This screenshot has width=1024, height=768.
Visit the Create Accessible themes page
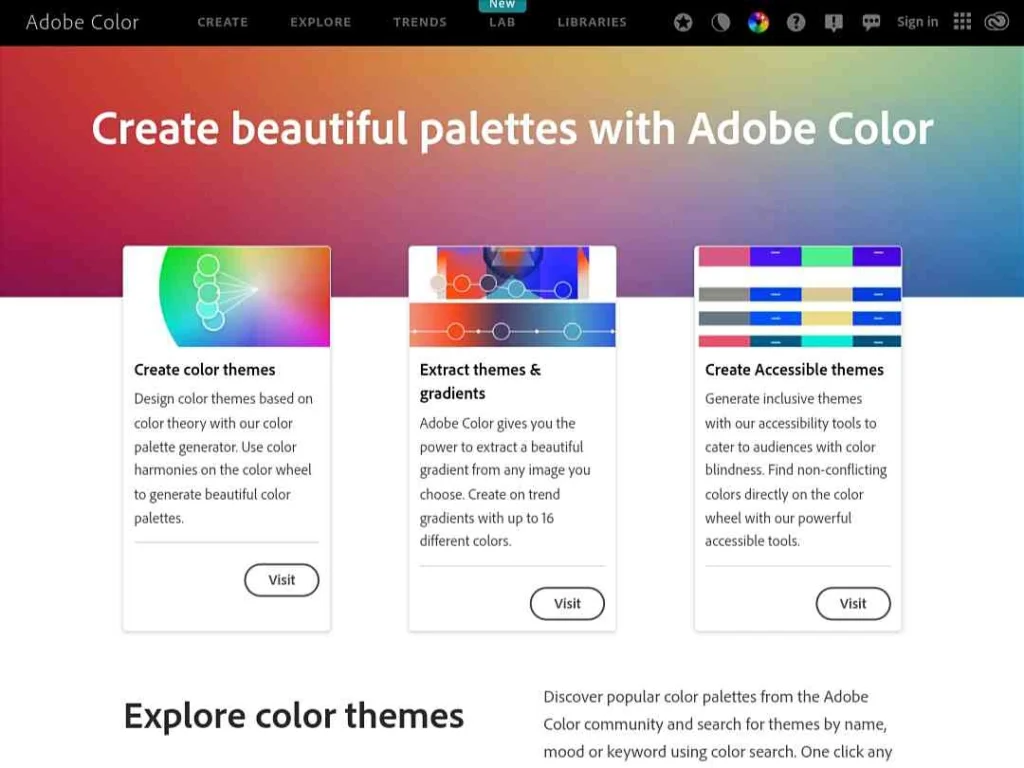tap(853, 603)
